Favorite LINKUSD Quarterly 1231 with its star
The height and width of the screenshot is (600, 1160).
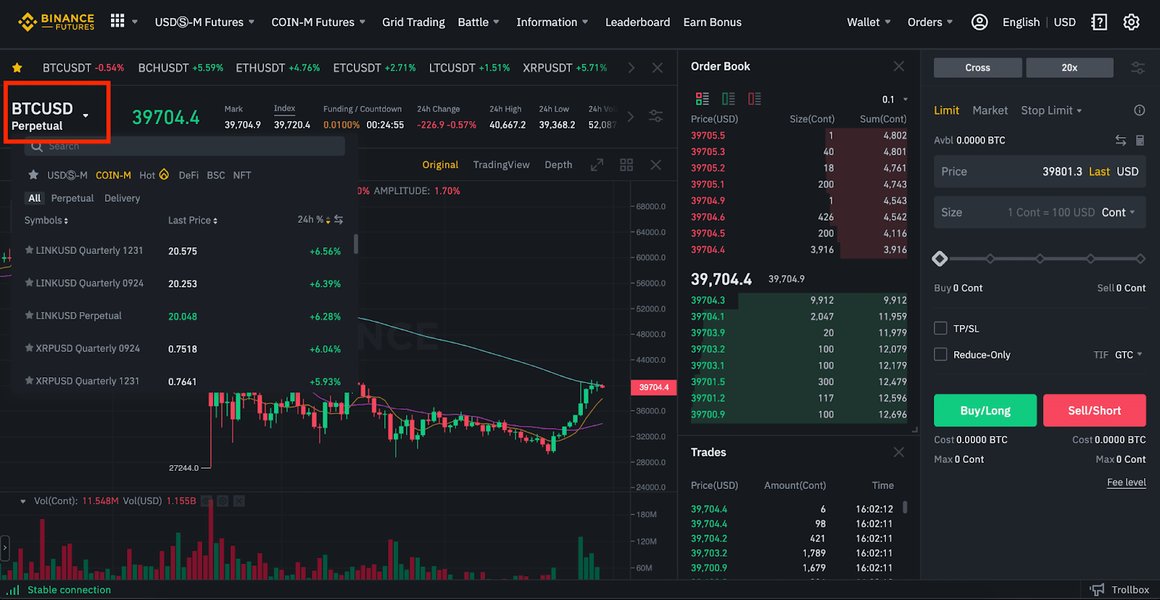(x=30, y=251)
